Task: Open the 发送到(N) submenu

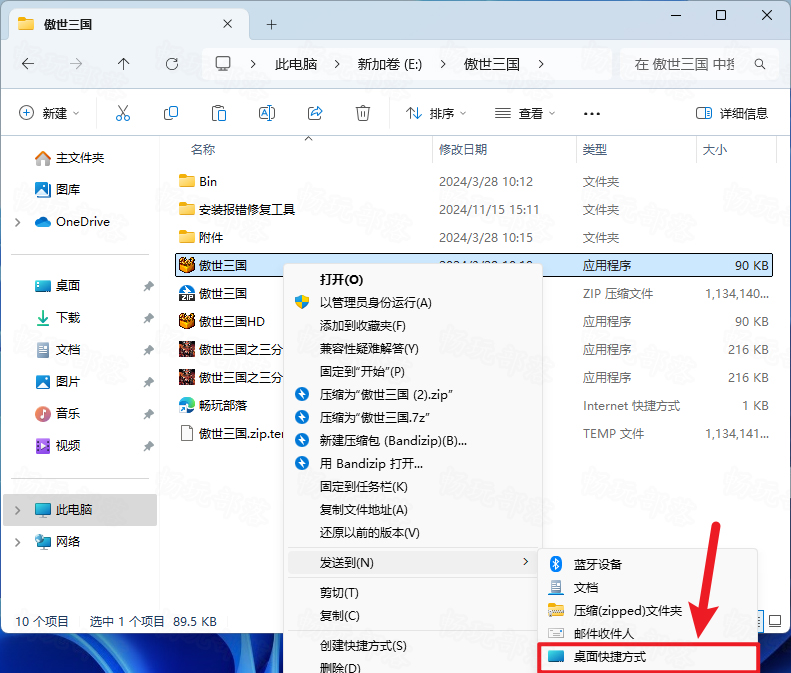Action: 413,563
